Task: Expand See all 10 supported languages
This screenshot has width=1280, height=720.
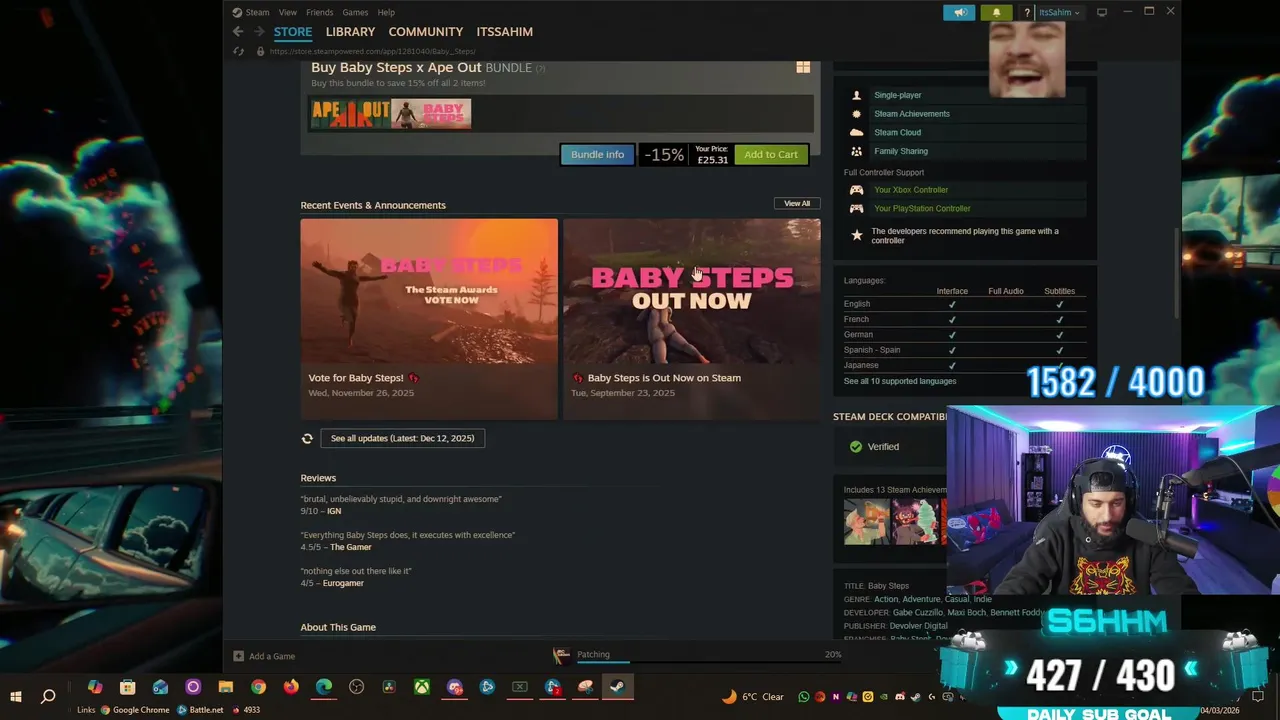Action: pos(900,381)
